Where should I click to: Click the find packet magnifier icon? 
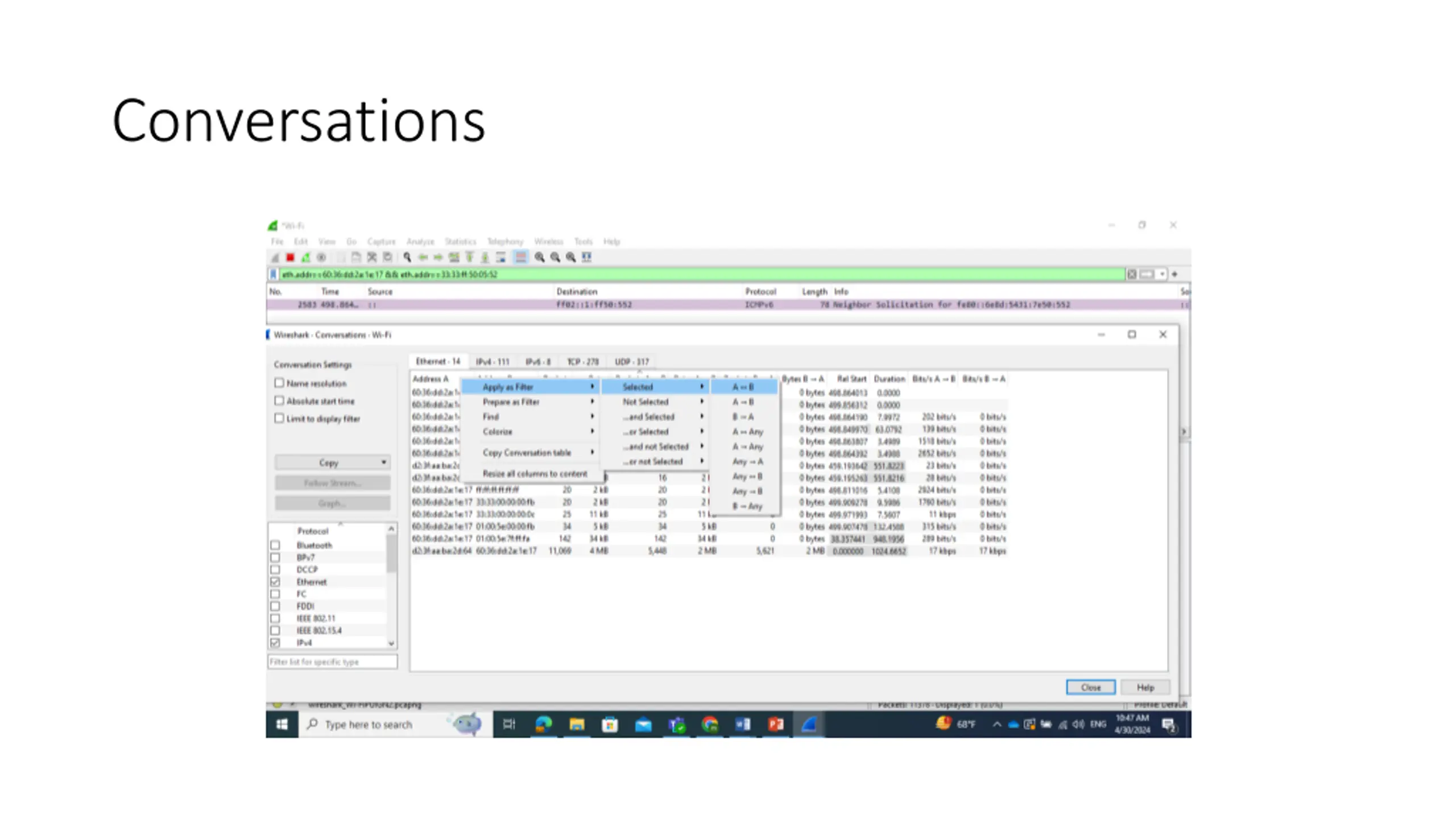point(407,258)
